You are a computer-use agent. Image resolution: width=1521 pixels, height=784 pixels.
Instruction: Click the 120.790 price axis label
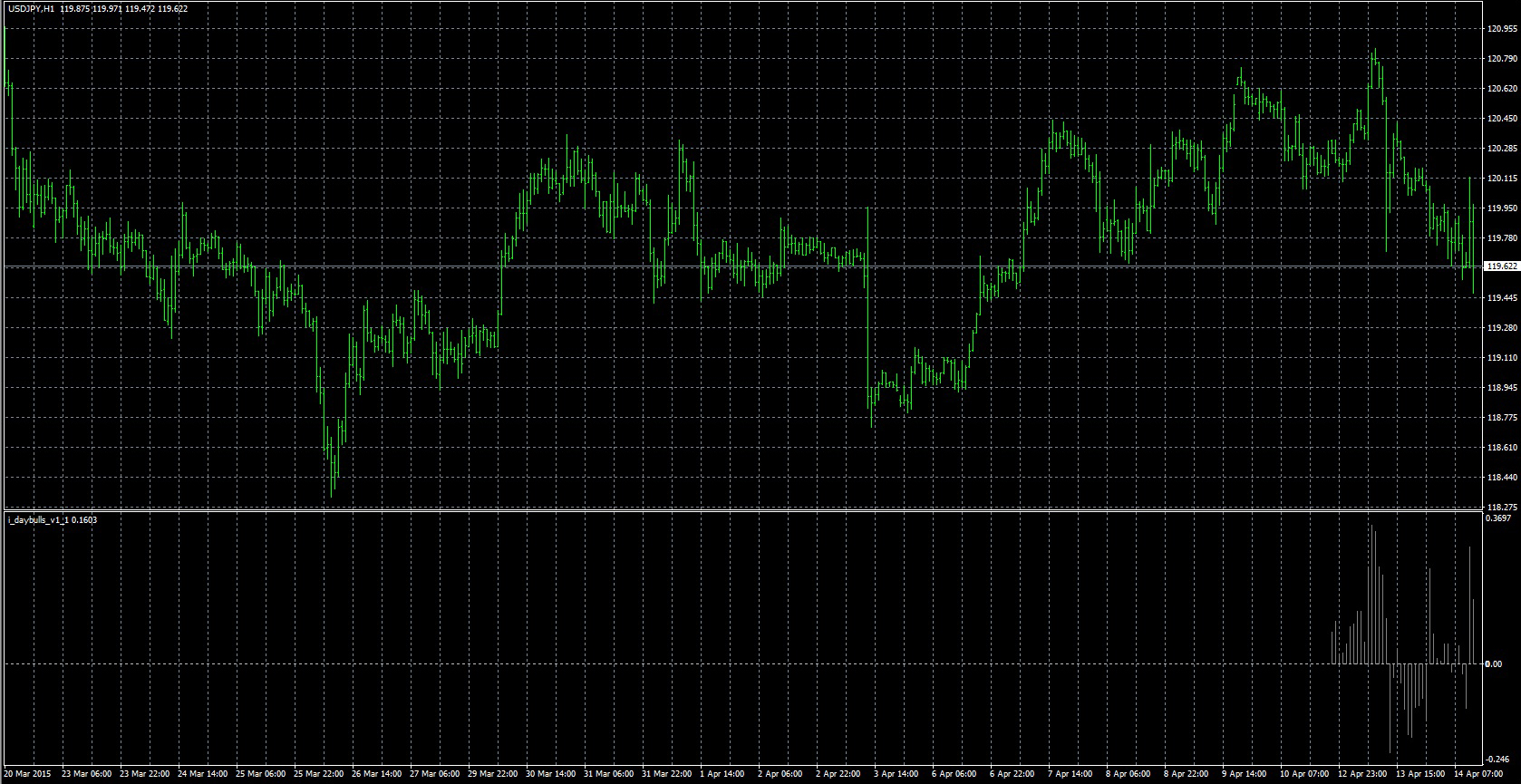click(x=1503, y=59)
